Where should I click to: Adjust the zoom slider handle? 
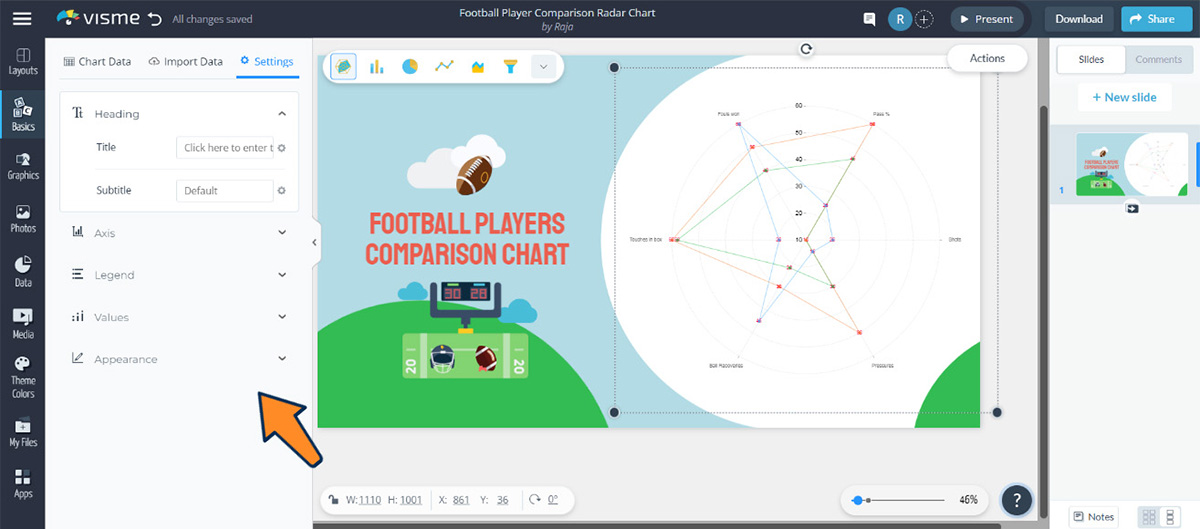coord(858,500)
